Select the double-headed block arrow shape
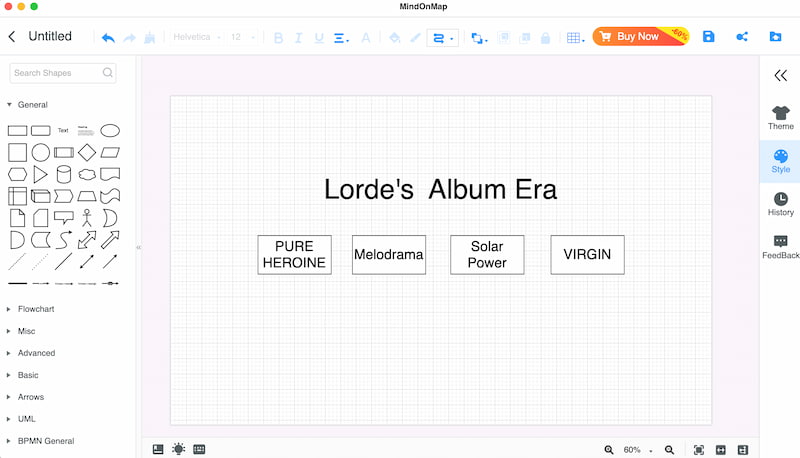Image resolution: width=800 pixels, height=458 pixels. pos(87,240)
